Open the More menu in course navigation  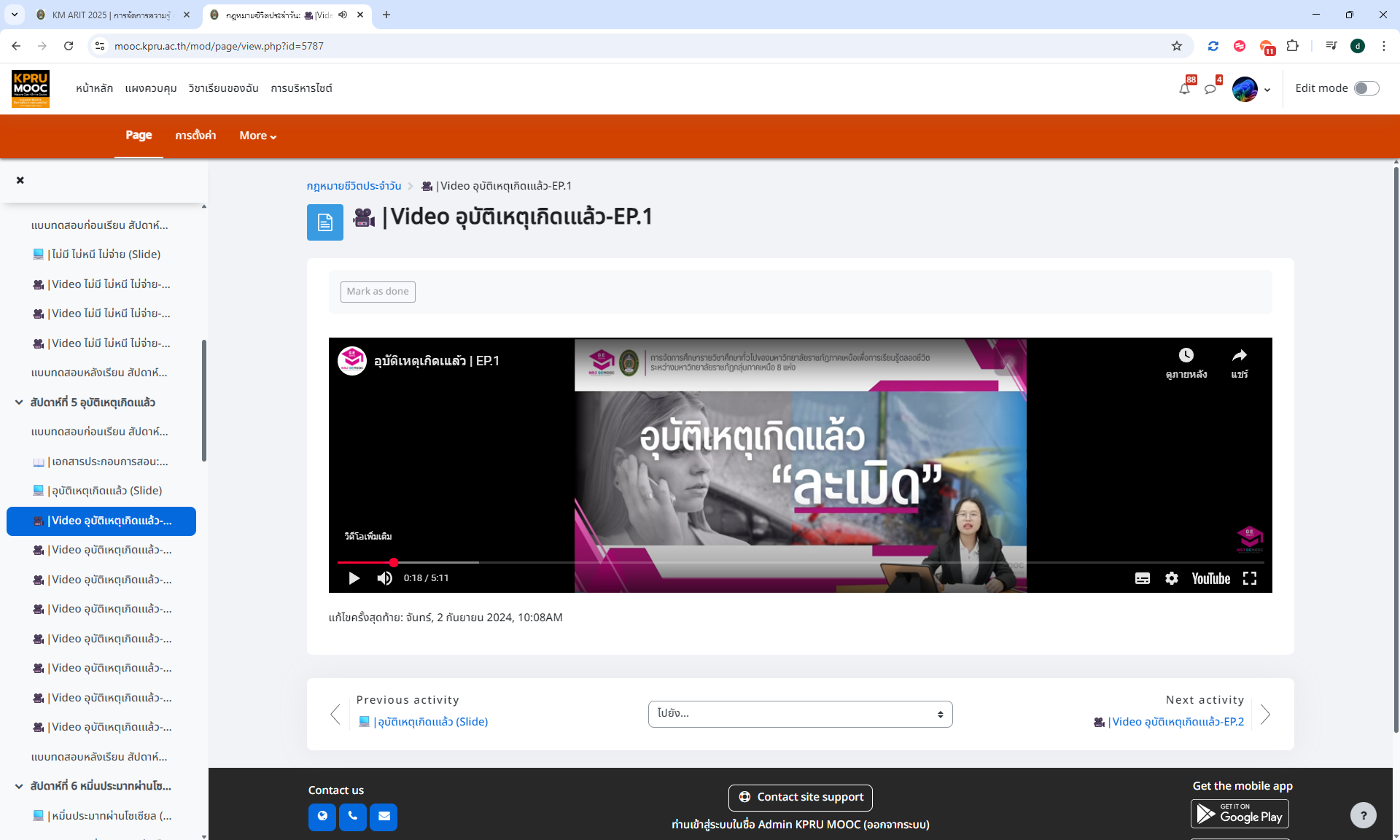[x=257, y=136]
